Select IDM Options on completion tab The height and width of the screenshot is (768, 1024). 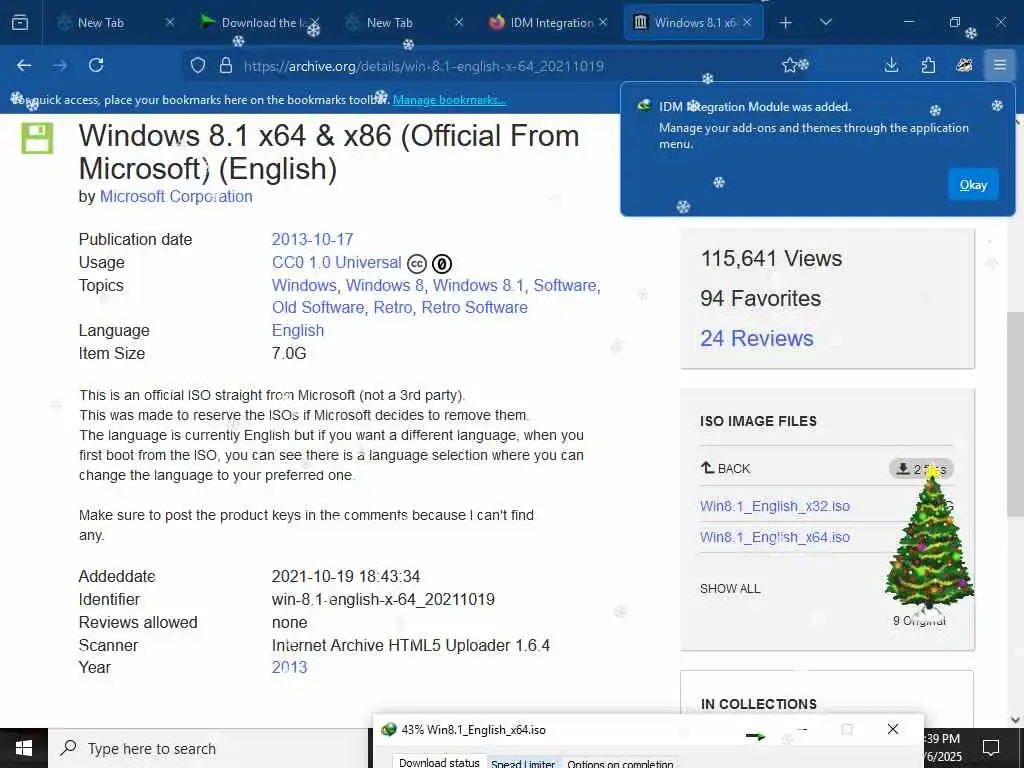[620, 763]
